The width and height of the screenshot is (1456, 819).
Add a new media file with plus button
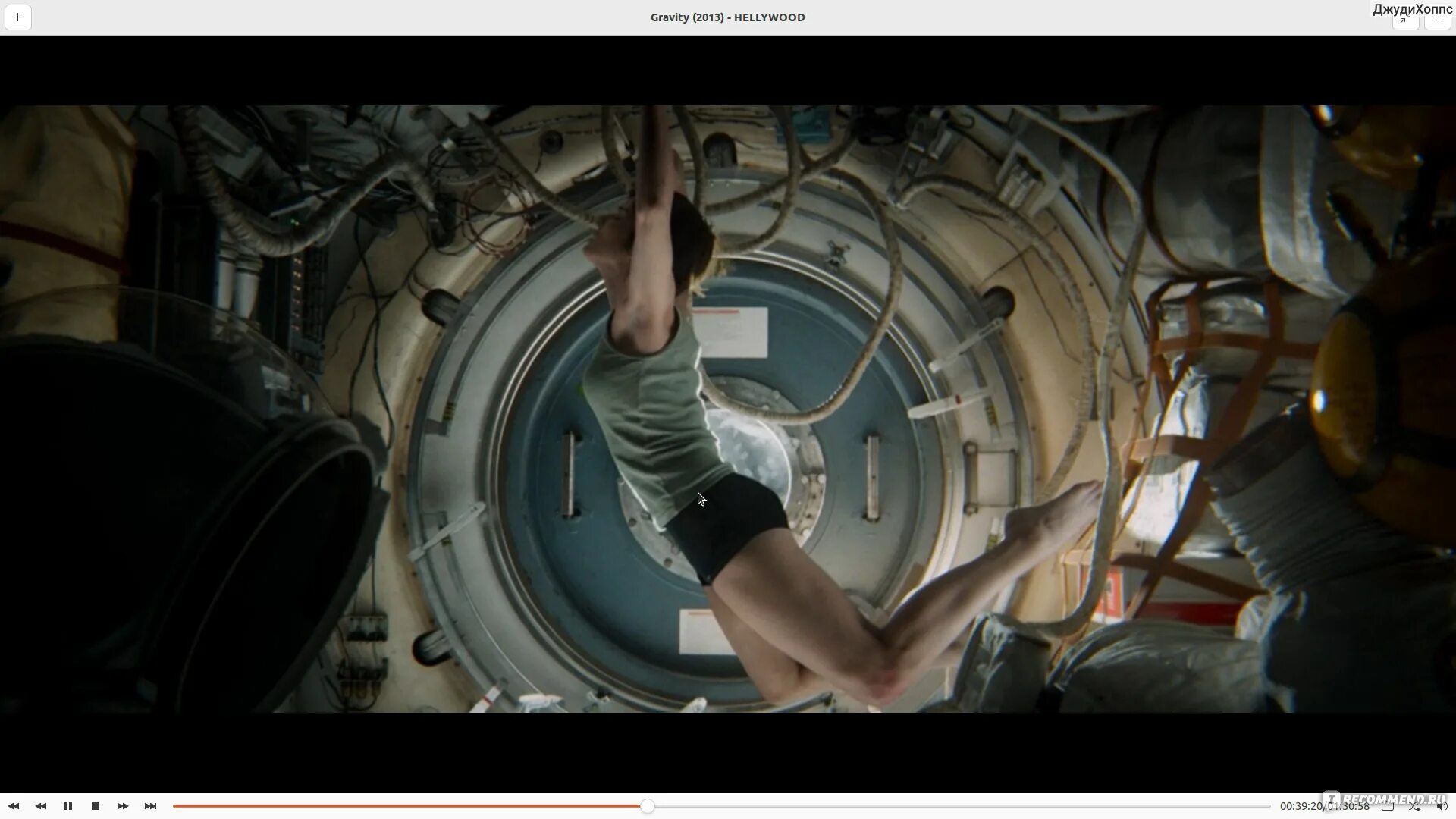(17, 17)
